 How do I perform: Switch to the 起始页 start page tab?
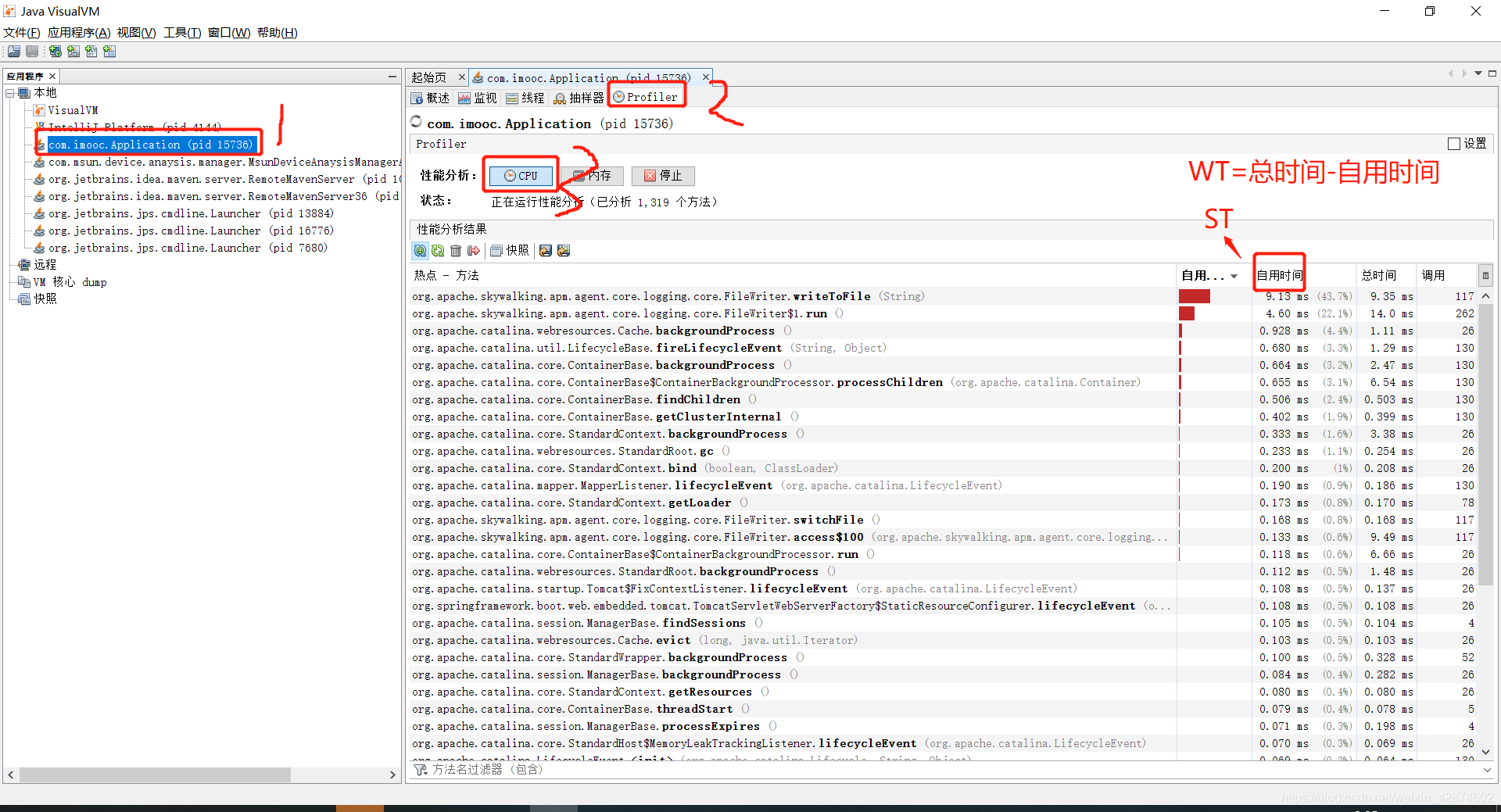(429, 77)
